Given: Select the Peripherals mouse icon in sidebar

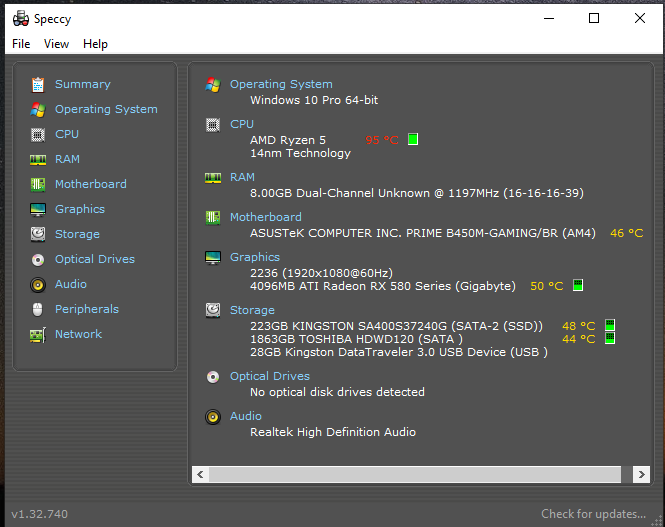Looking at the screenshot, I should tap(38, 310).
